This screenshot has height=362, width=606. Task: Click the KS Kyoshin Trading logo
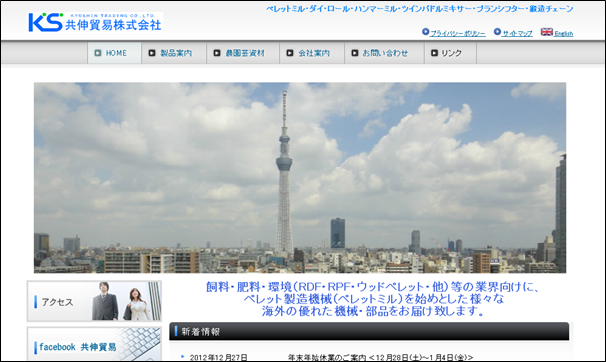click(x=95, y=22)
